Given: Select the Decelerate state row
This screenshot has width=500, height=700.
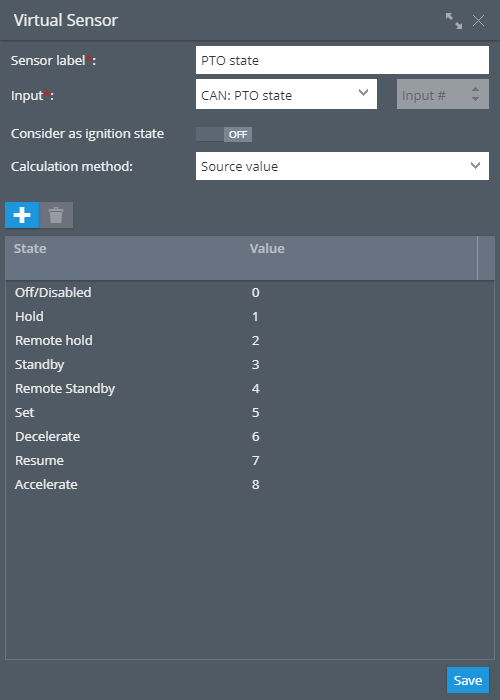Looking at the screenshot, I should tap(250, 437).
